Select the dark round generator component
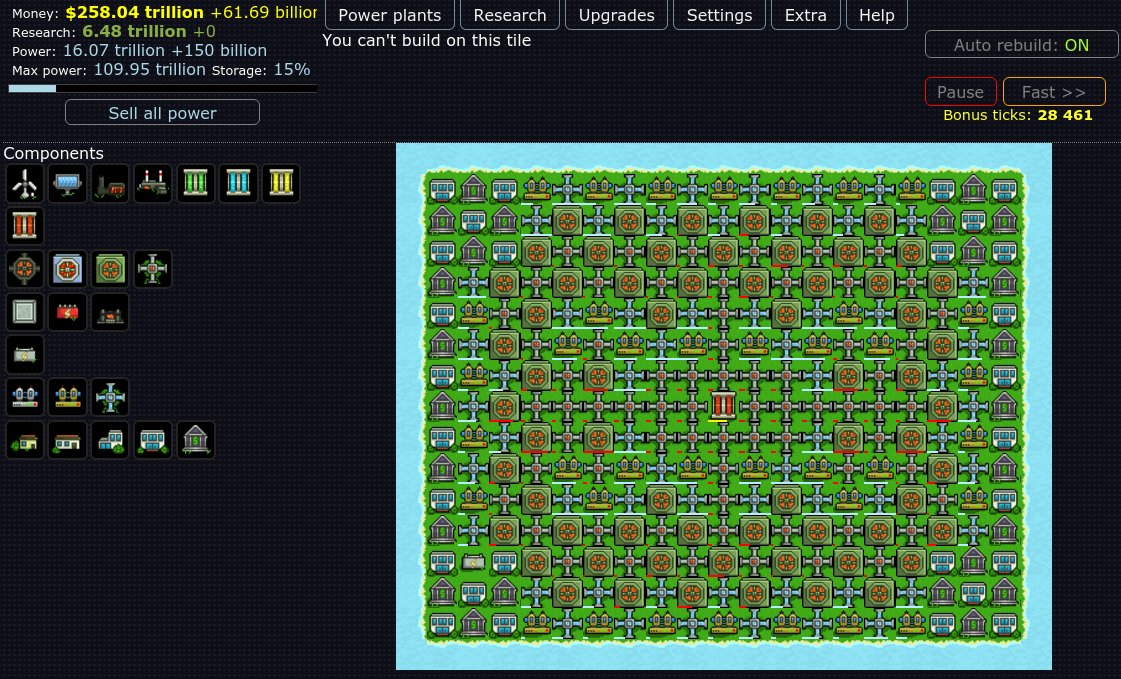Viewport: 1121px width, 679px height. click(24, 269)
